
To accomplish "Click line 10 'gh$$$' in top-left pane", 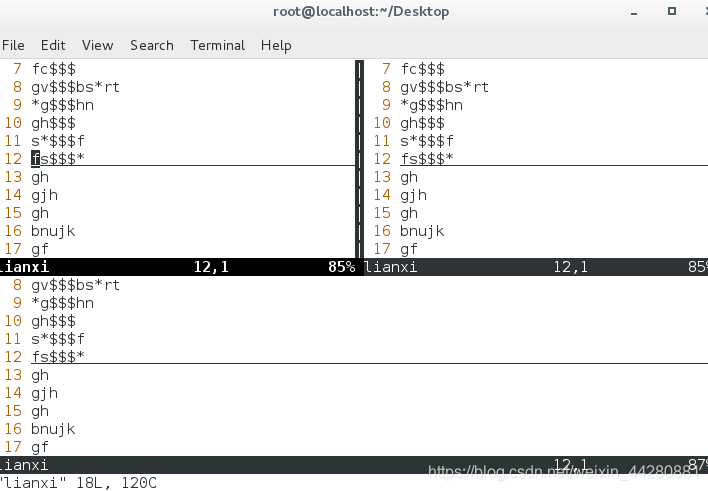I will 53,123.
